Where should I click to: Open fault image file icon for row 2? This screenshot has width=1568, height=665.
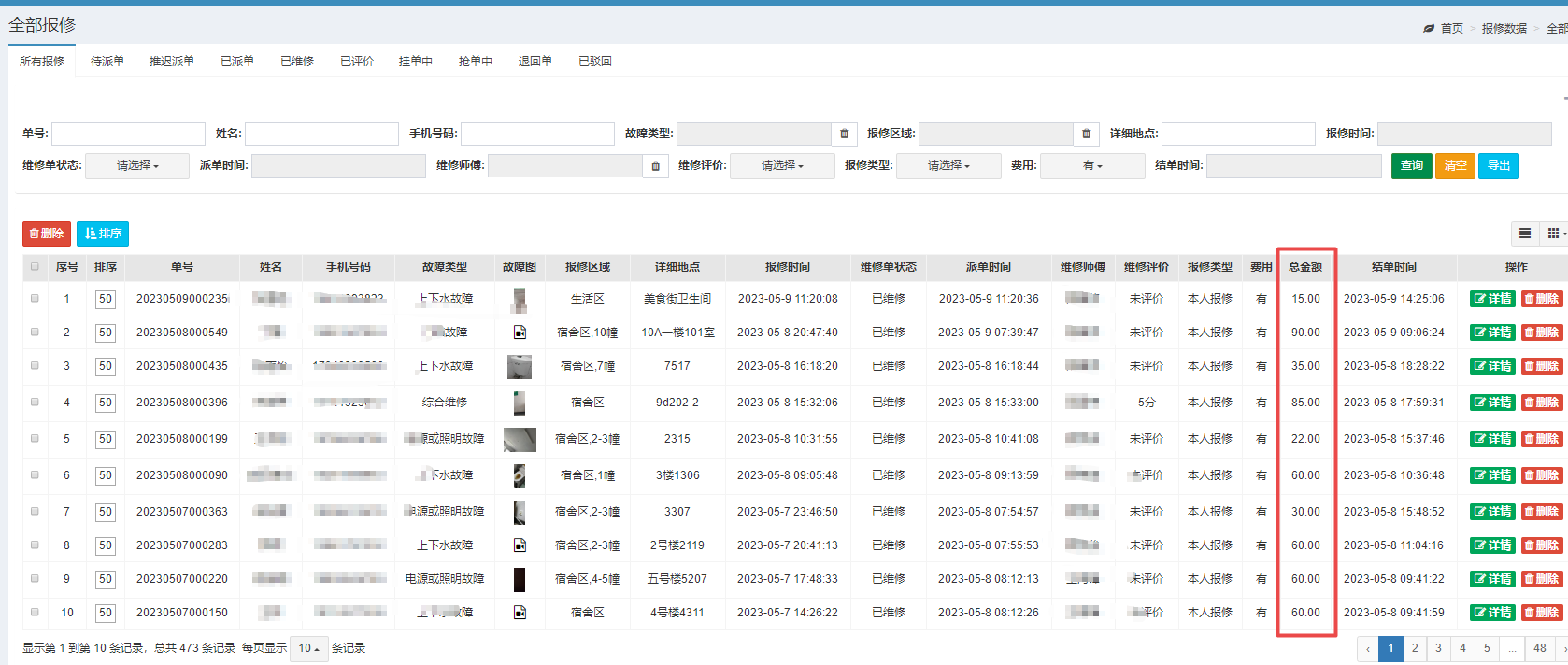coord(520,332)
